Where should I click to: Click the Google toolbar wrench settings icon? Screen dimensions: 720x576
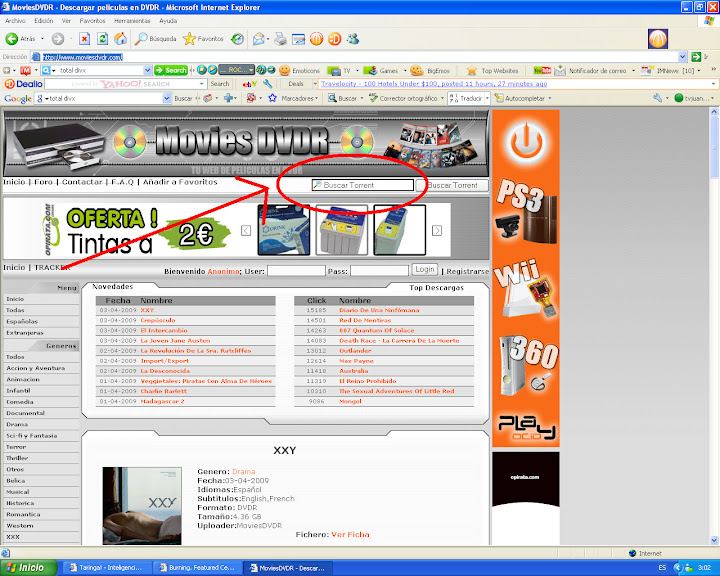coord(658,98)
